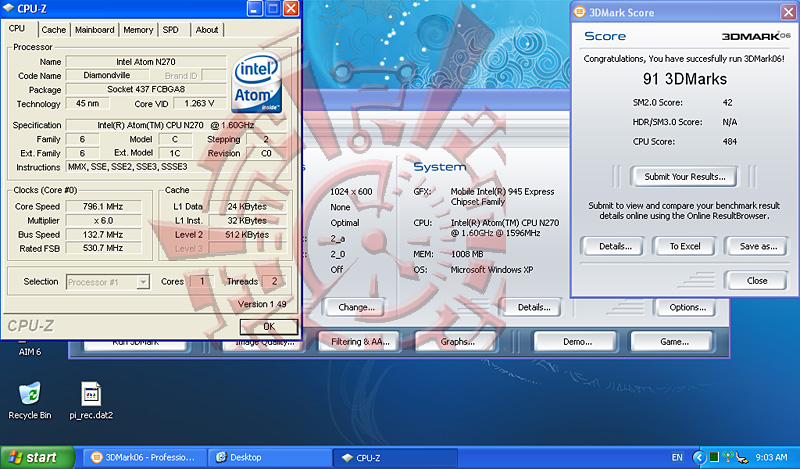Click Details button in 3DMark Score

pos(615,246)
